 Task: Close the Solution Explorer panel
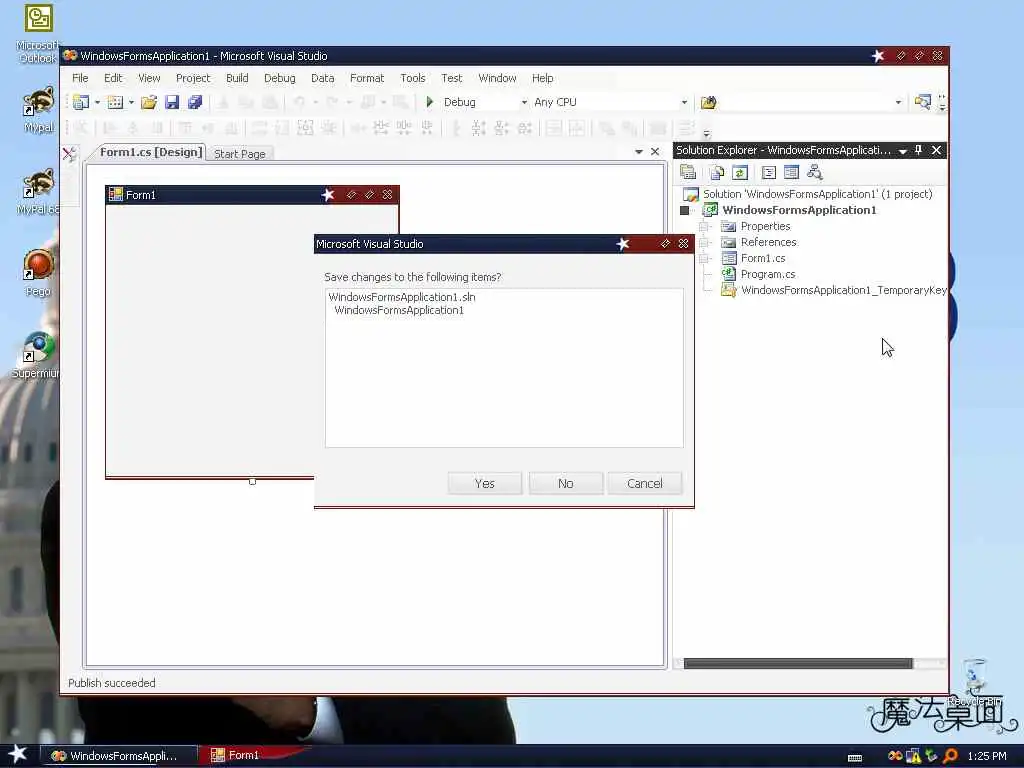936,150
